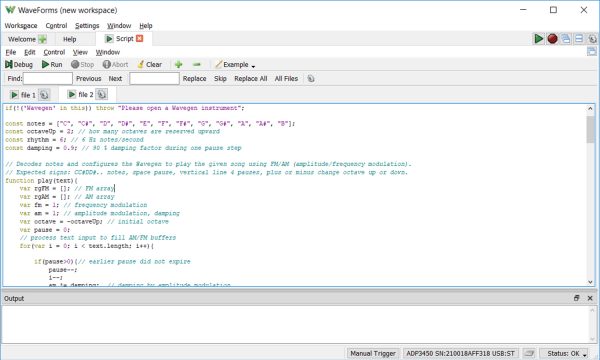Toggle the Manual Trigger button in status bar
This screenshot has width=600, height=360.
click(x=373, y=353)
